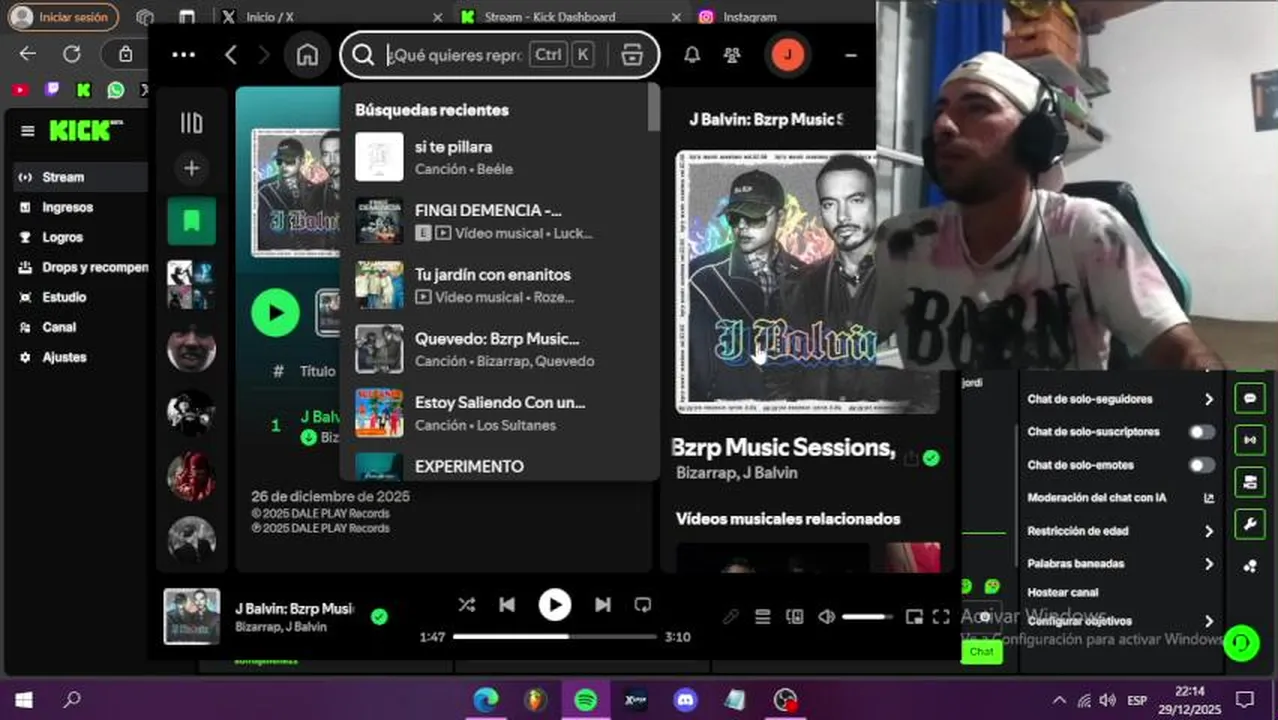The width and height of the screenshot is (1278, 720).
Task: Click the green saved checkmark in player bar
Action: tap(379, 617)
